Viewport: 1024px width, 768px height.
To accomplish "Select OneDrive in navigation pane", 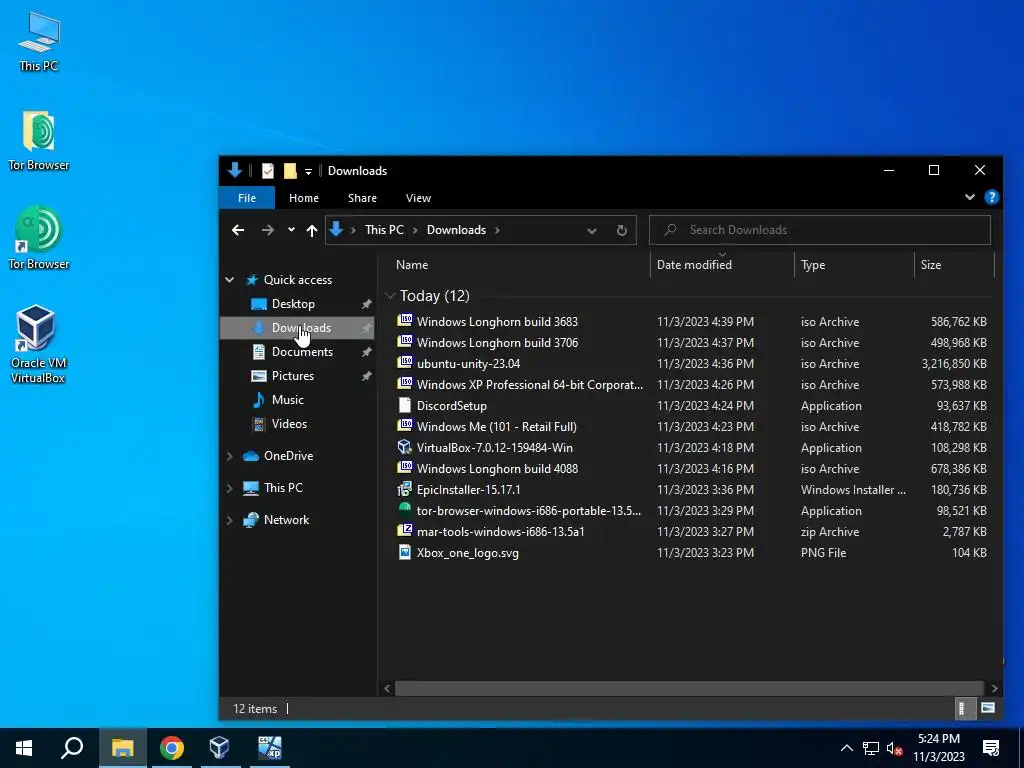I will click(x=288, y=456).
